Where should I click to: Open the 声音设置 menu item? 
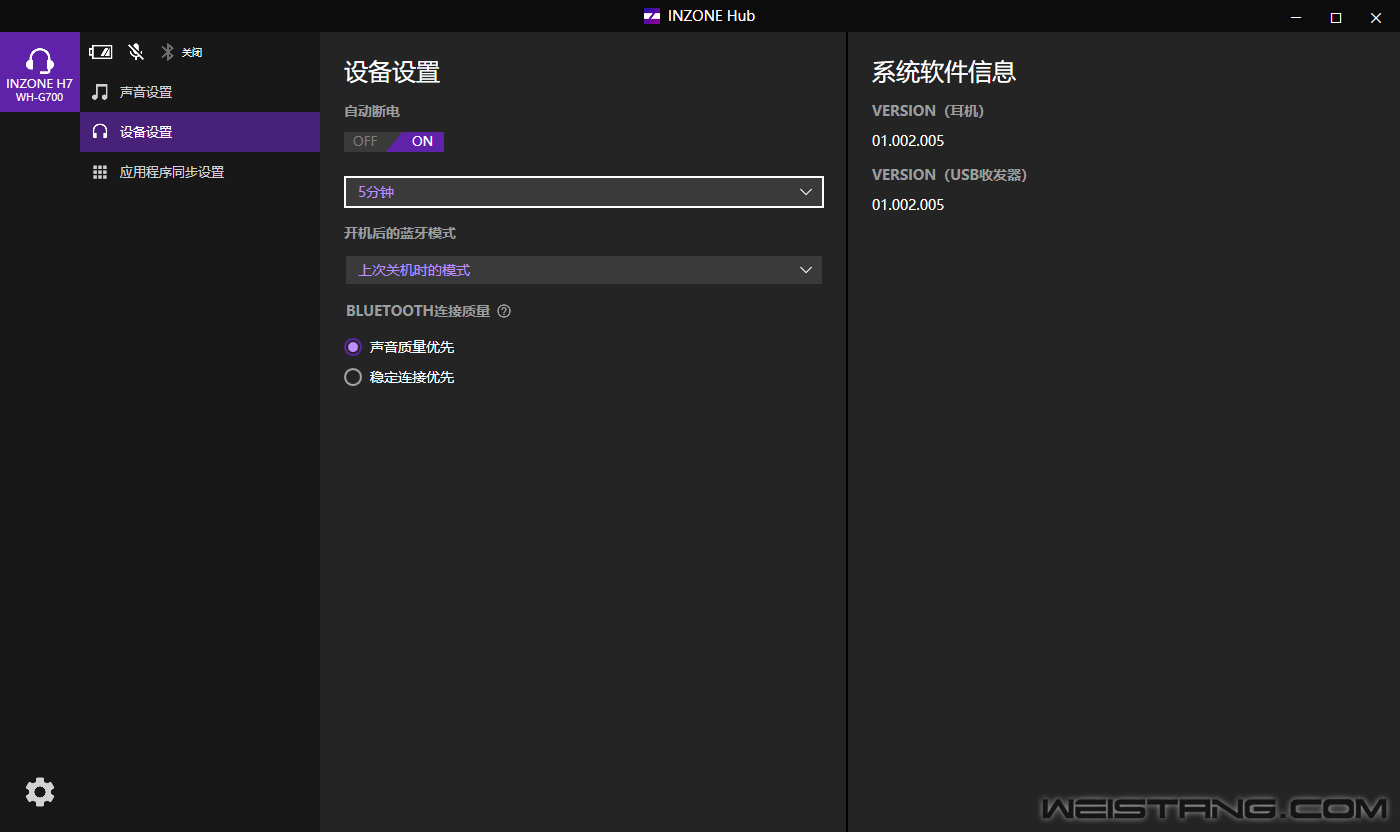(200, 92)
